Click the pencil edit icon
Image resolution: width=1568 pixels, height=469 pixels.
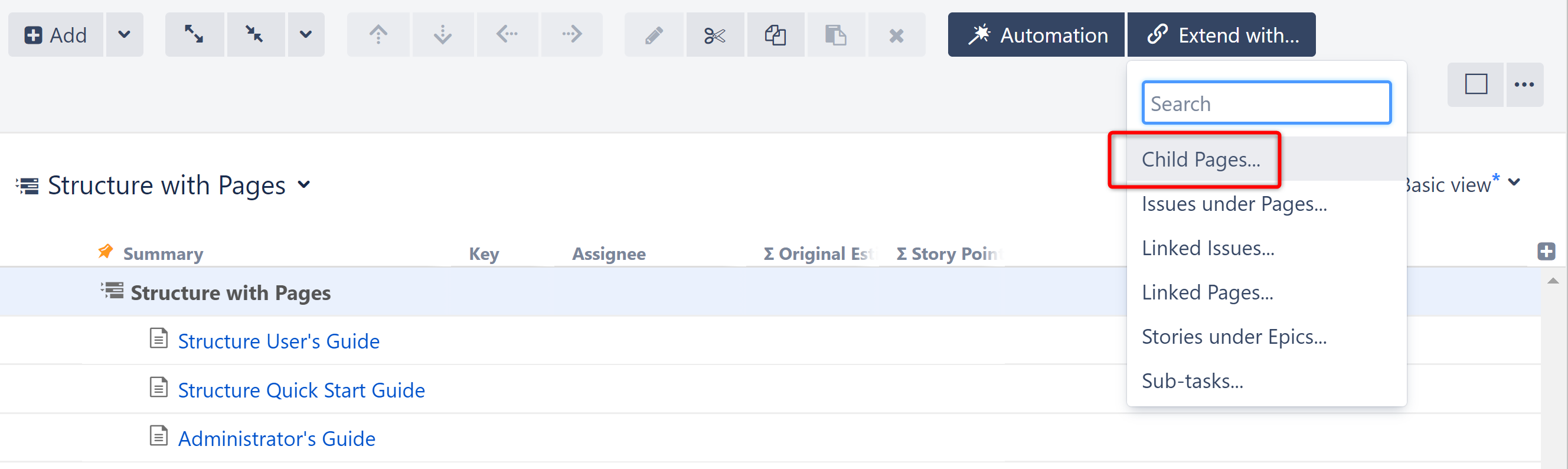(654, 35)
